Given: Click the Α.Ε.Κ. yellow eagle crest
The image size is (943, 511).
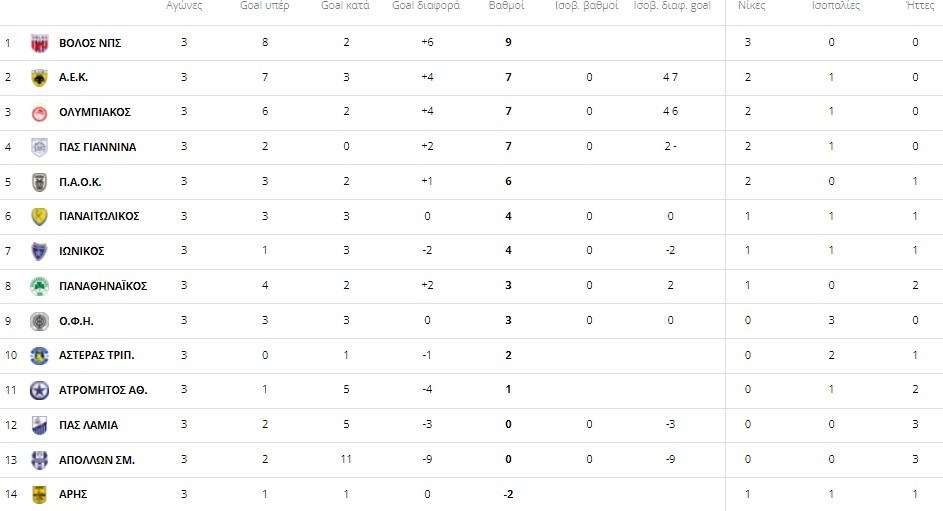Looking at the screenshot, I should click(39, 78).
